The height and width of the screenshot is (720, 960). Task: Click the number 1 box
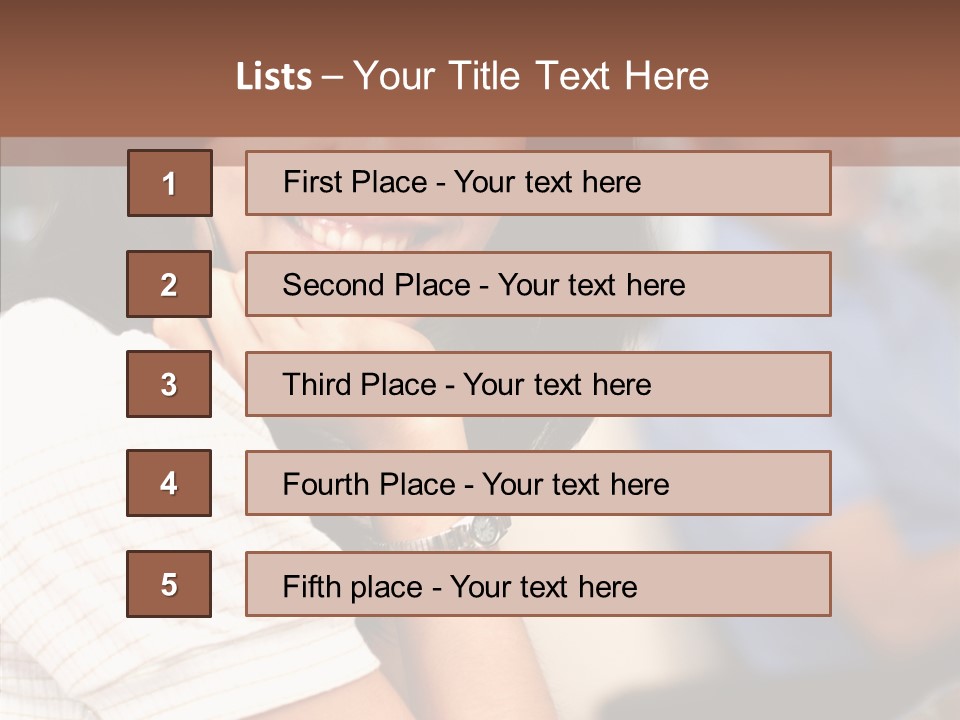[x=170, y=183]
